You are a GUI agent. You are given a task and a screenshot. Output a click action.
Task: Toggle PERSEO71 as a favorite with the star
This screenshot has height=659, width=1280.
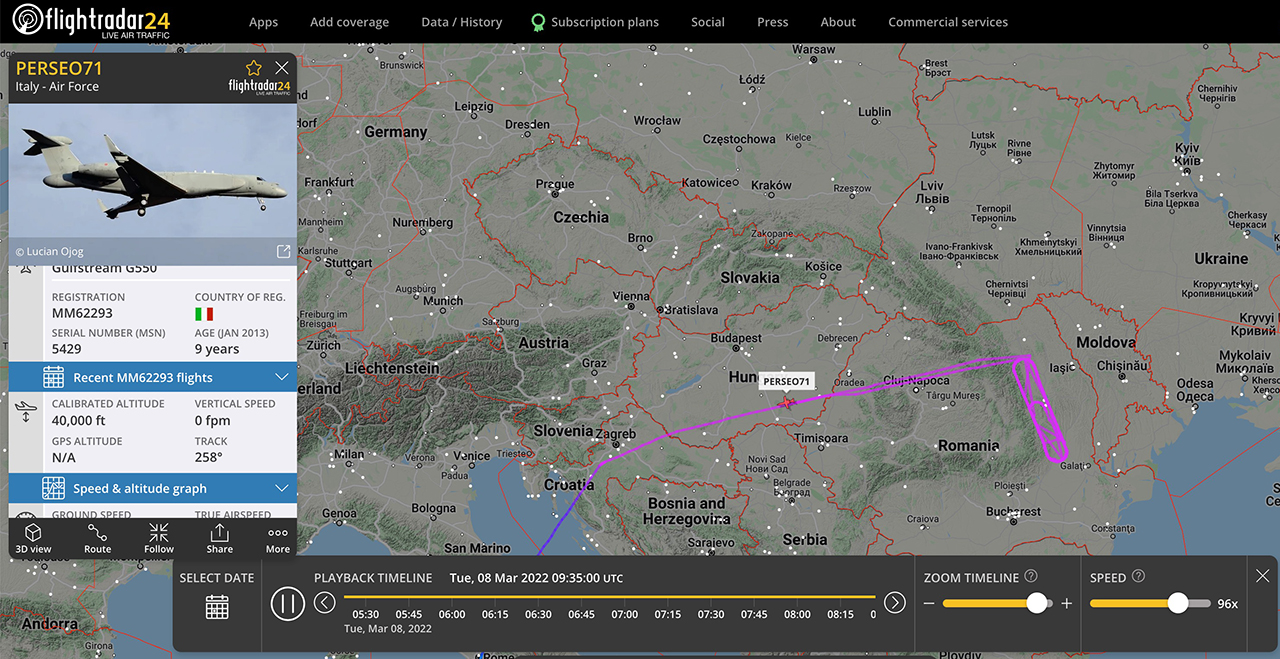click(253, 67)
